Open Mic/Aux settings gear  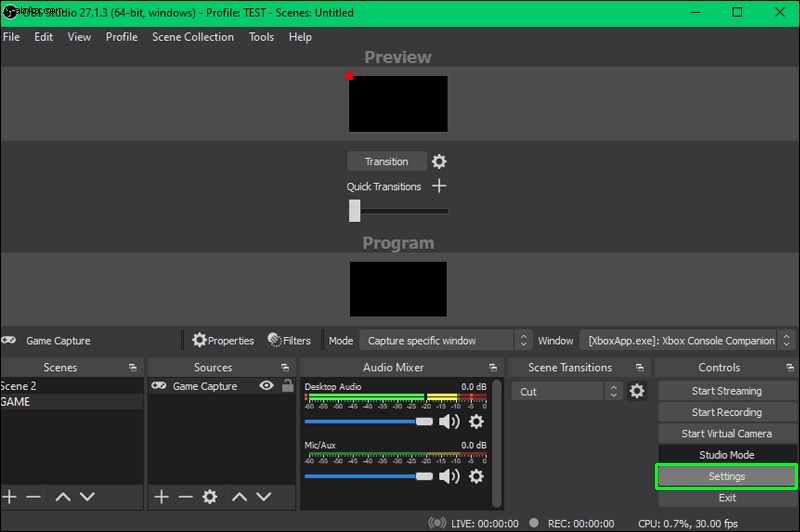click(476, 476)
